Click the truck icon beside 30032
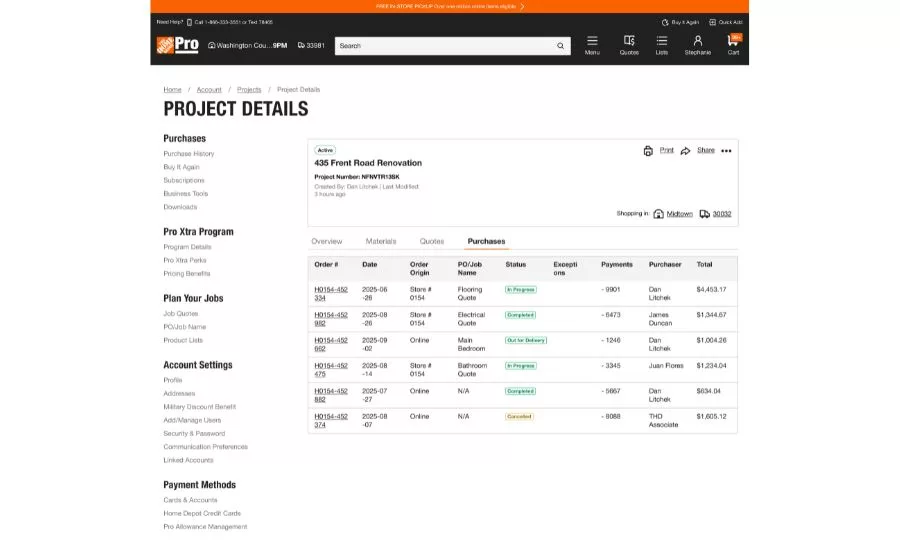Image resolution: width=900 pixels, height=550 pixels. click(704, 214)
